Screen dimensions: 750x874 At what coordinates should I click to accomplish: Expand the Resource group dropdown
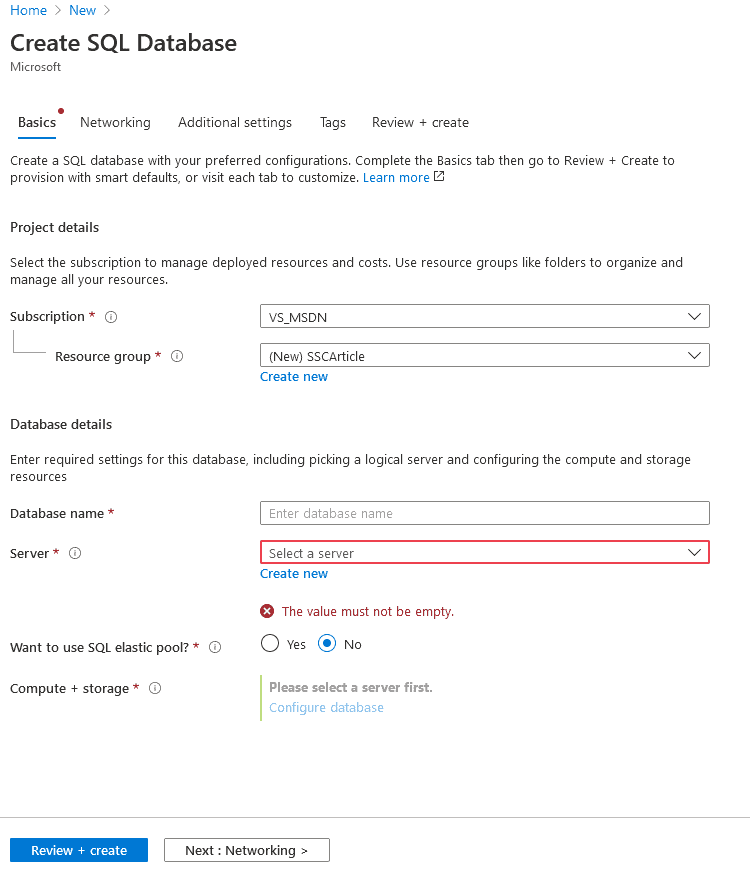pos(484,356)
